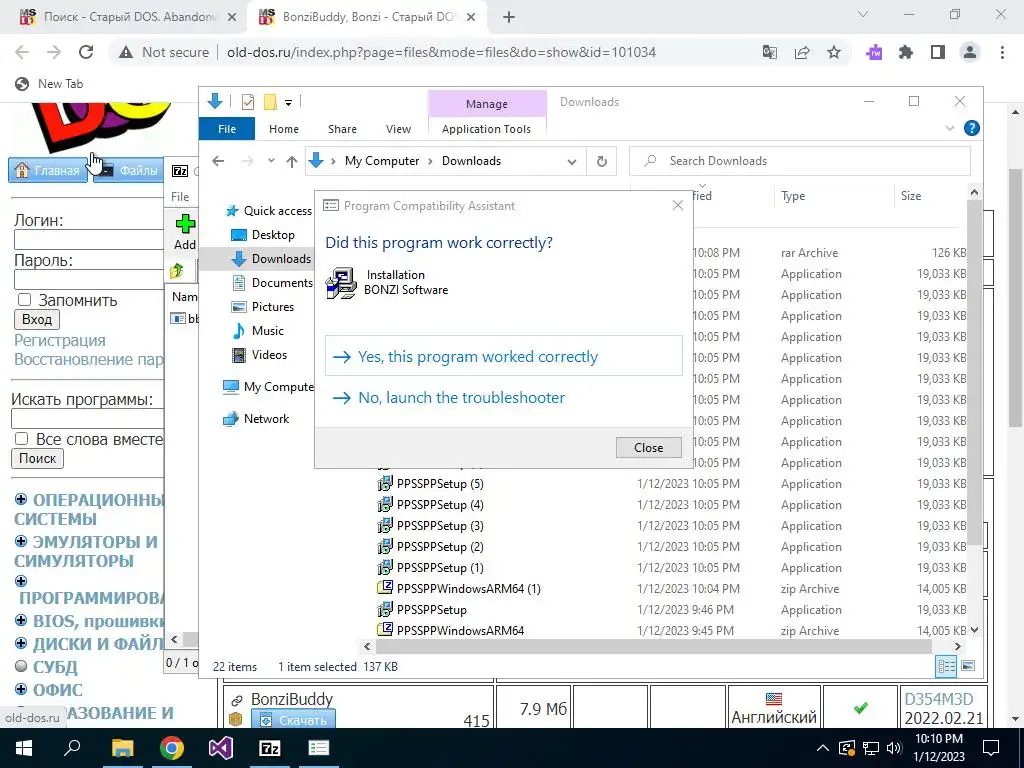
Task: Click the Close button in compatibility dialog
Action: (648, 447)
